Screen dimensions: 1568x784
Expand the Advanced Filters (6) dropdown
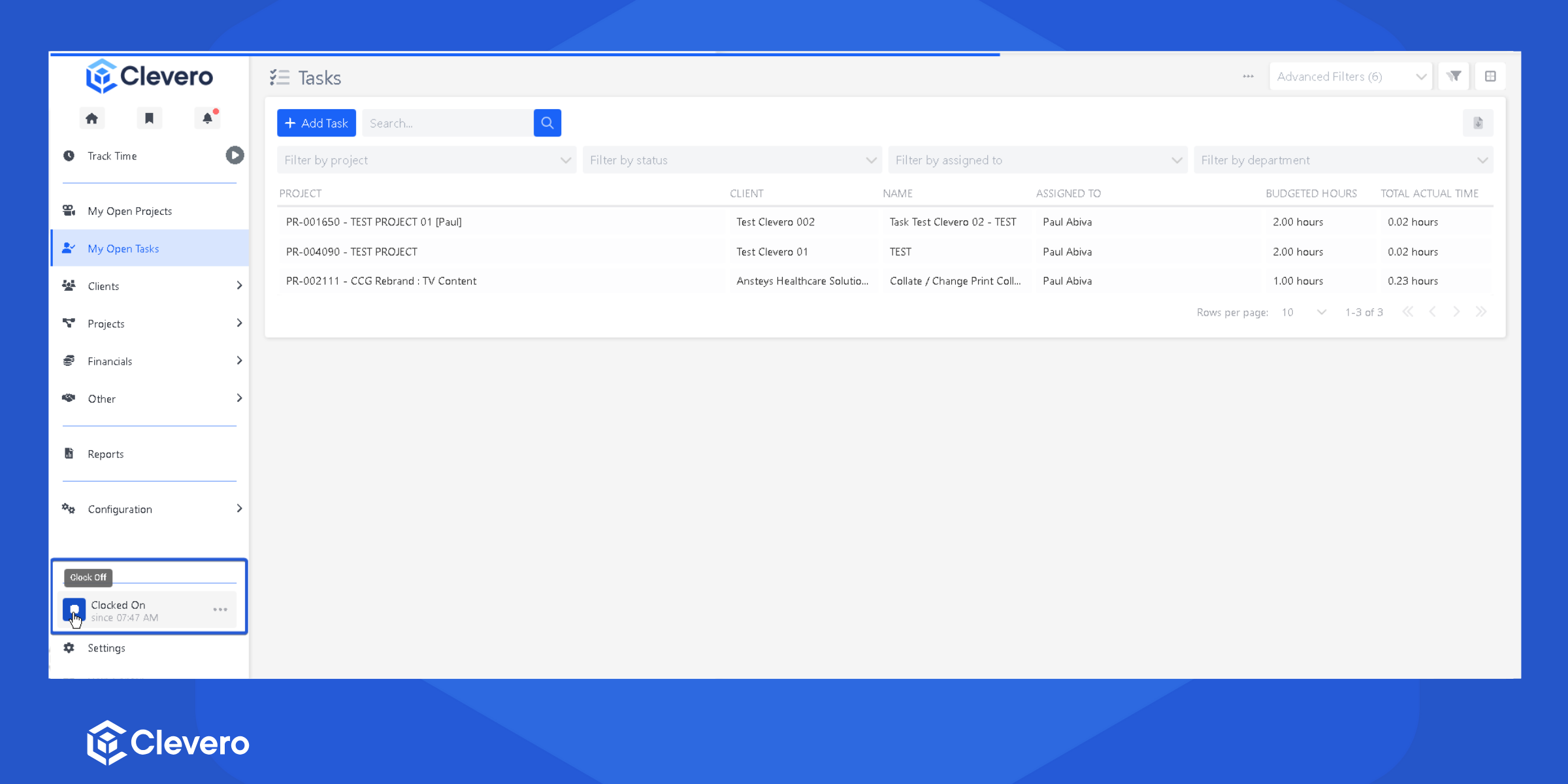click(x=1350, y=76)
